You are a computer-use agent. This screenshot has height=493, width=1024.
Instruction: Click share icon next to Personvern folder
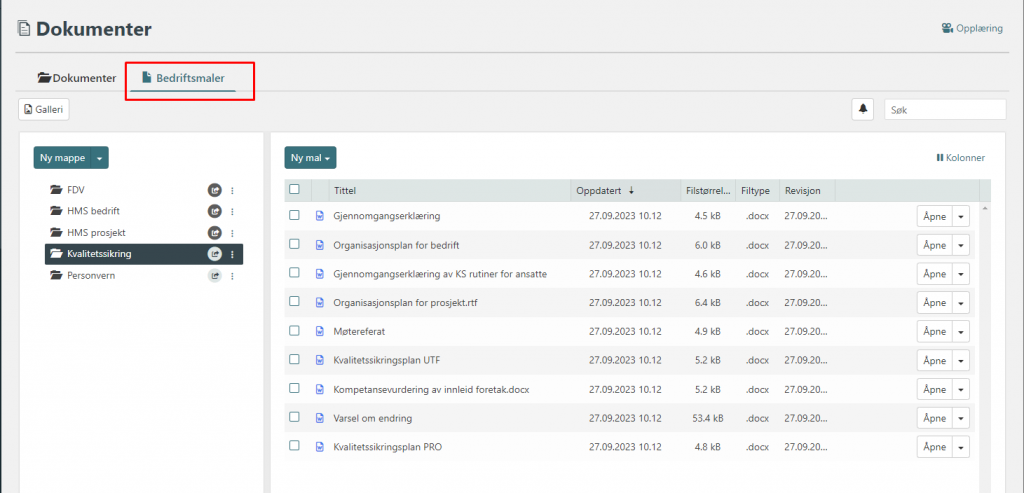(214, 276)
